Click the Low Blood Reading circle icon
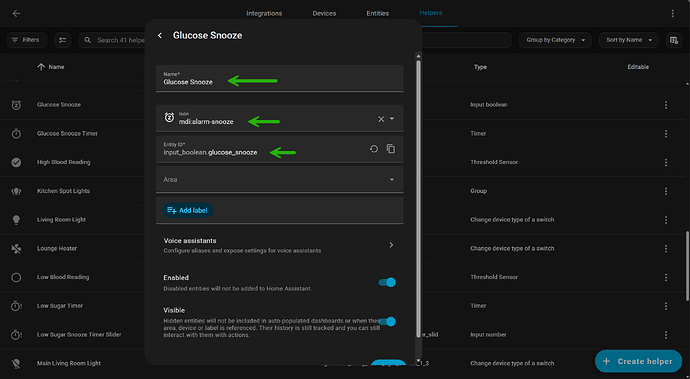 pos(16,277)
